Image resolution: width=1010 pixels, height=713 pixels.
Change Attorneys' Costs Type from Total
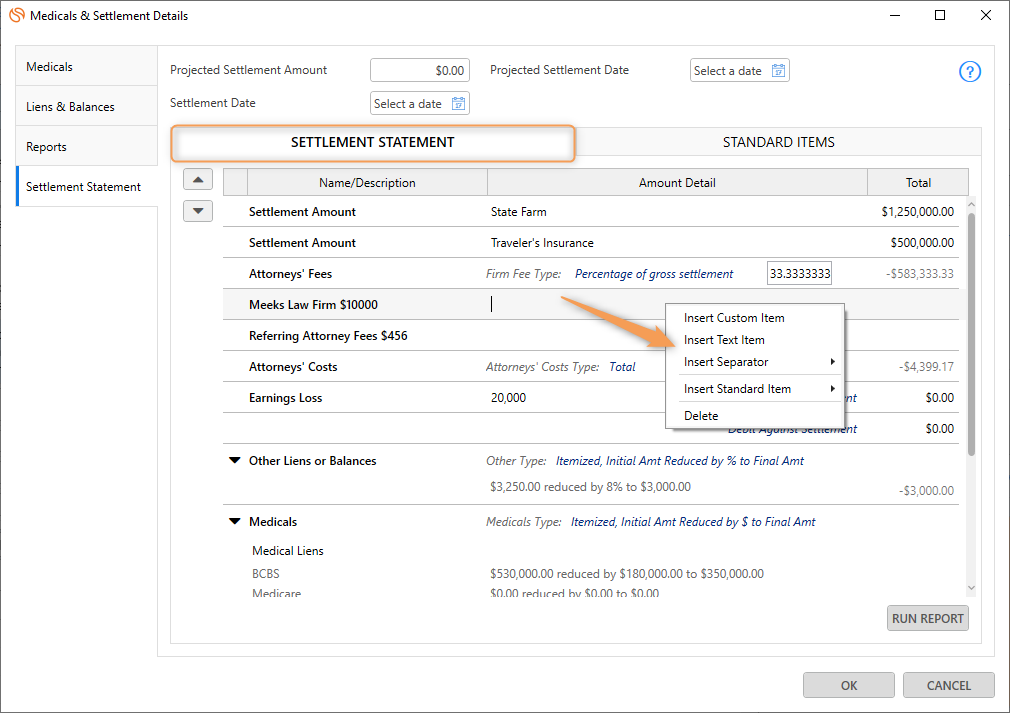point(622,366)
